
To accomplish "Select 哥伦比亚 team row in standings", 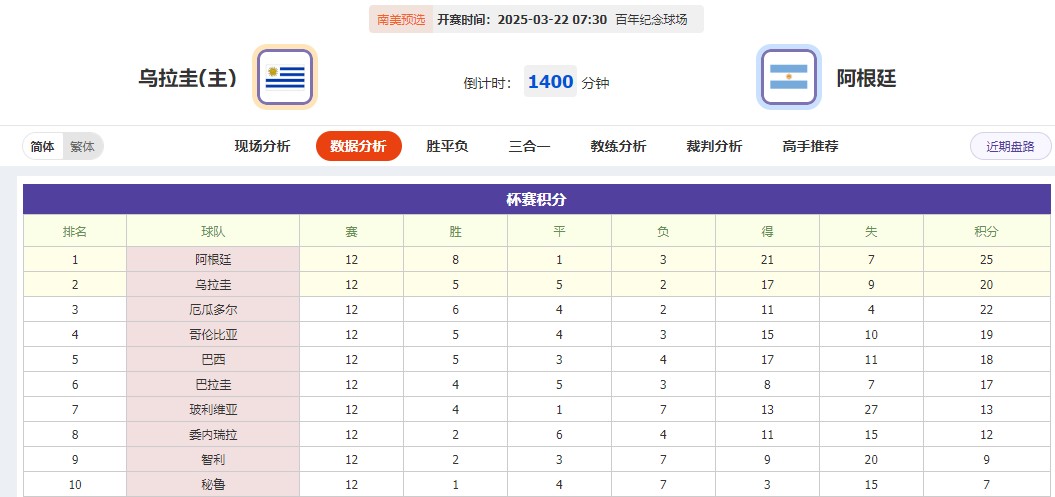I will (x=213, y=335).
